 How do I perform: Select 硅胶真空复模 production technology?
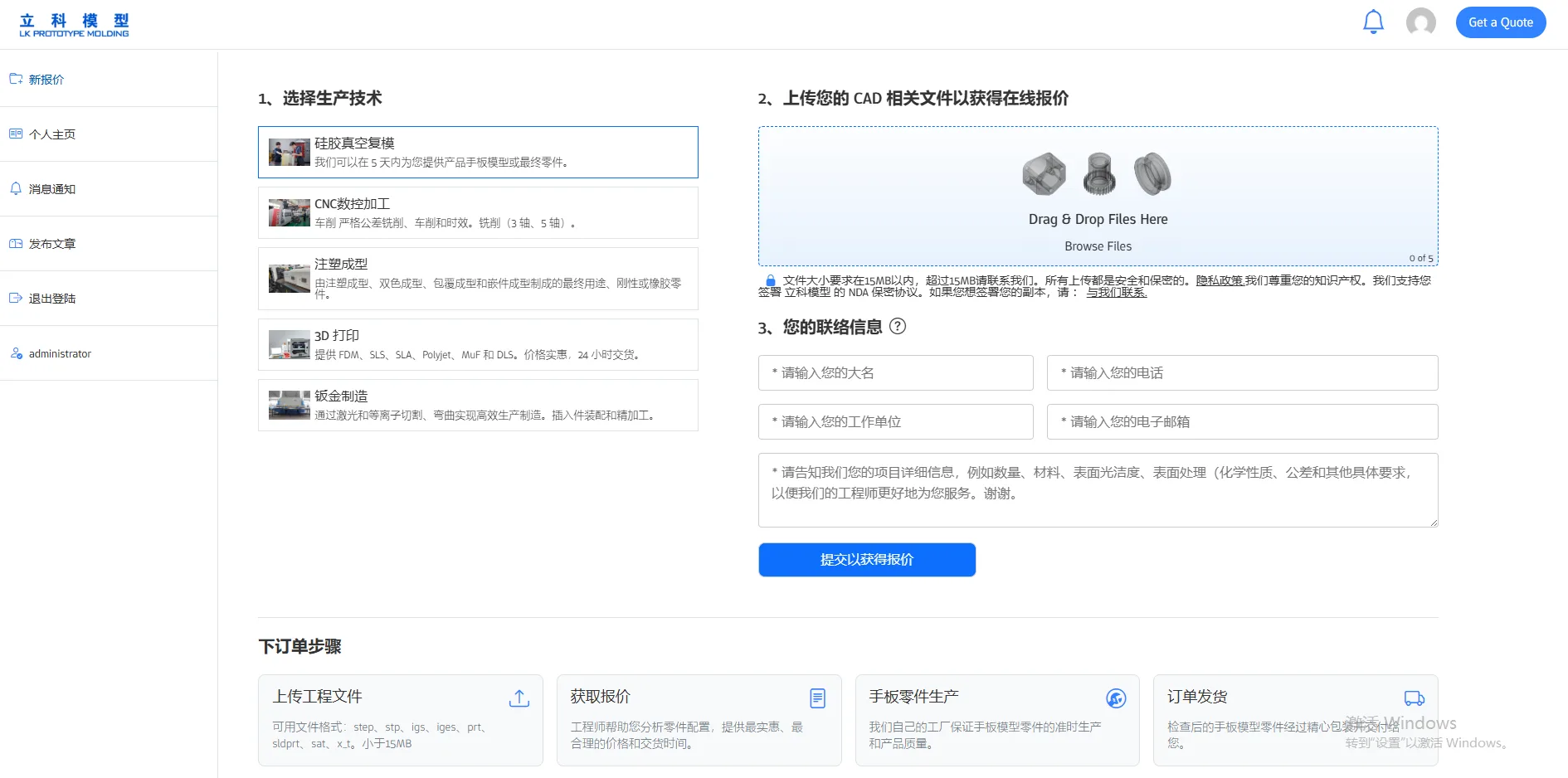tap(478, 152)
